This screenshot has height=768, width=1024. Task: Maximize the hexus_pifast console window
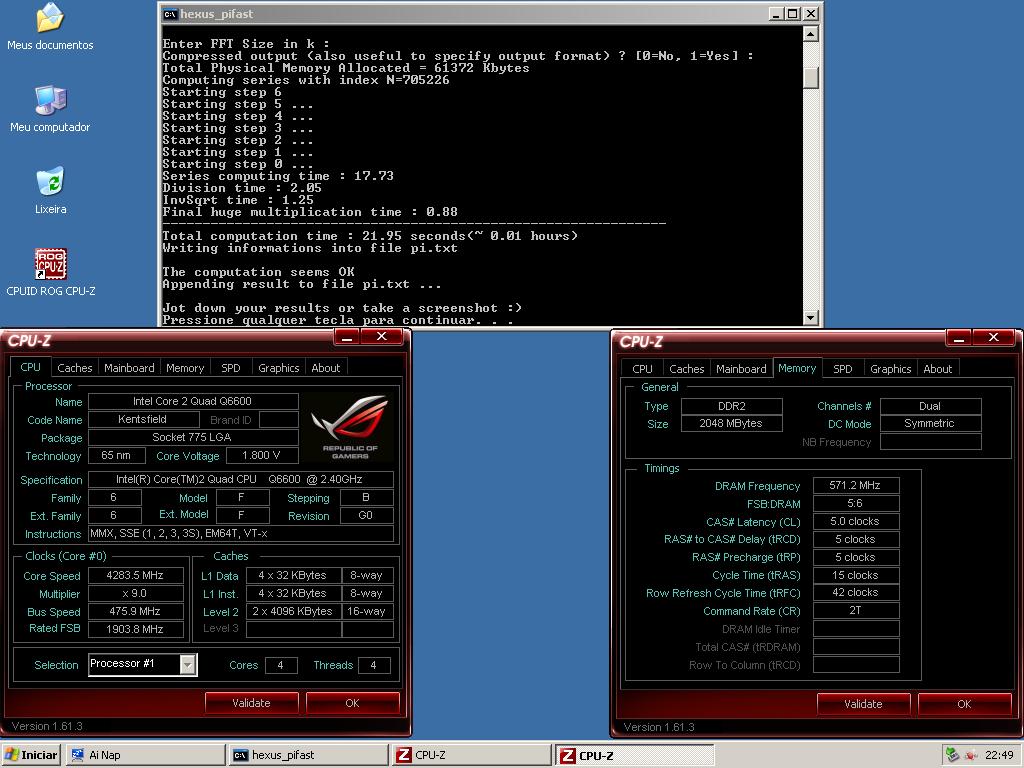[793, 14]
